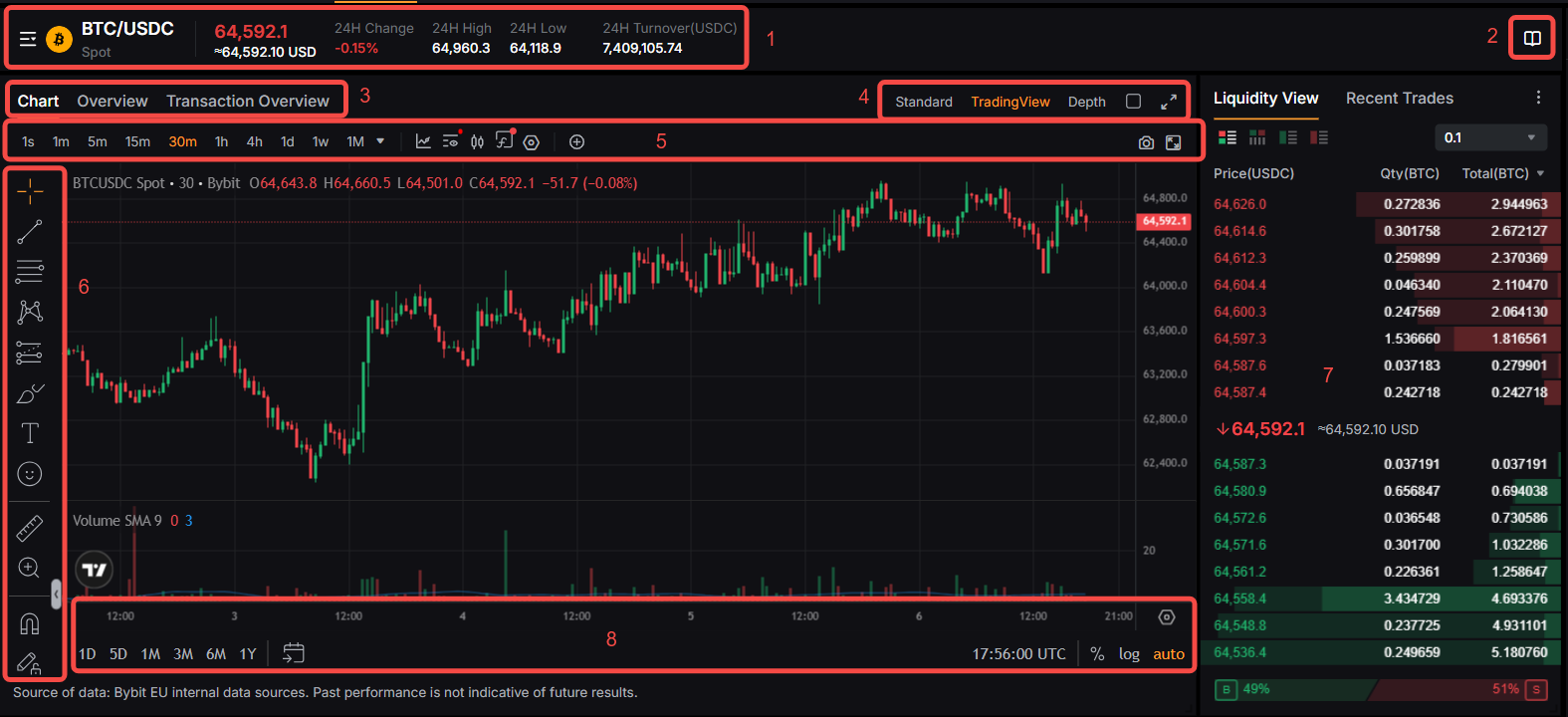
Task: Select the 4h timeframe button
Action: click(x=255, y=141)
